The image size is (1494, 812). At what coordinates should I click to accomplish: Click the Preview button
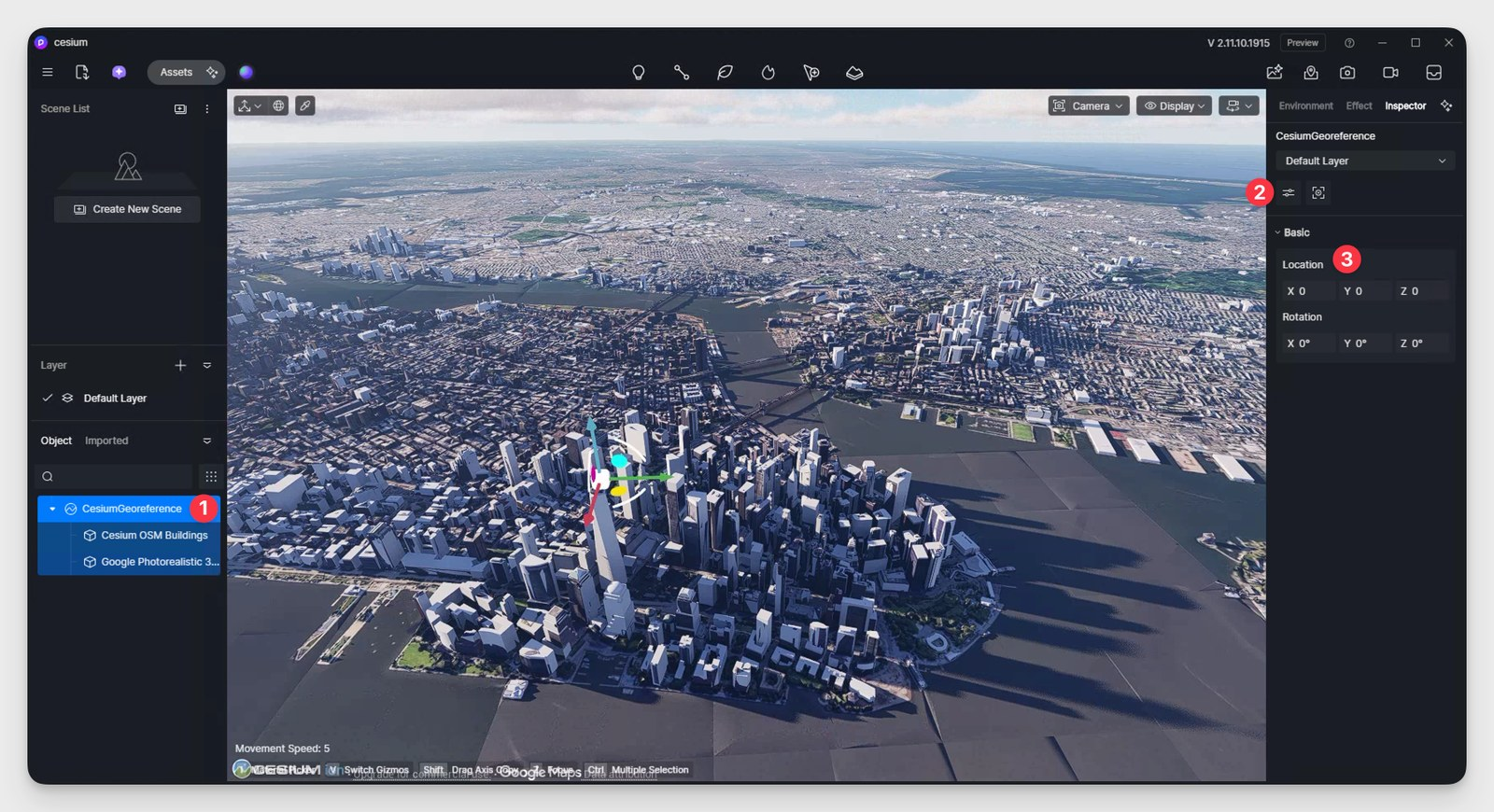click(x=1303, y=43)
